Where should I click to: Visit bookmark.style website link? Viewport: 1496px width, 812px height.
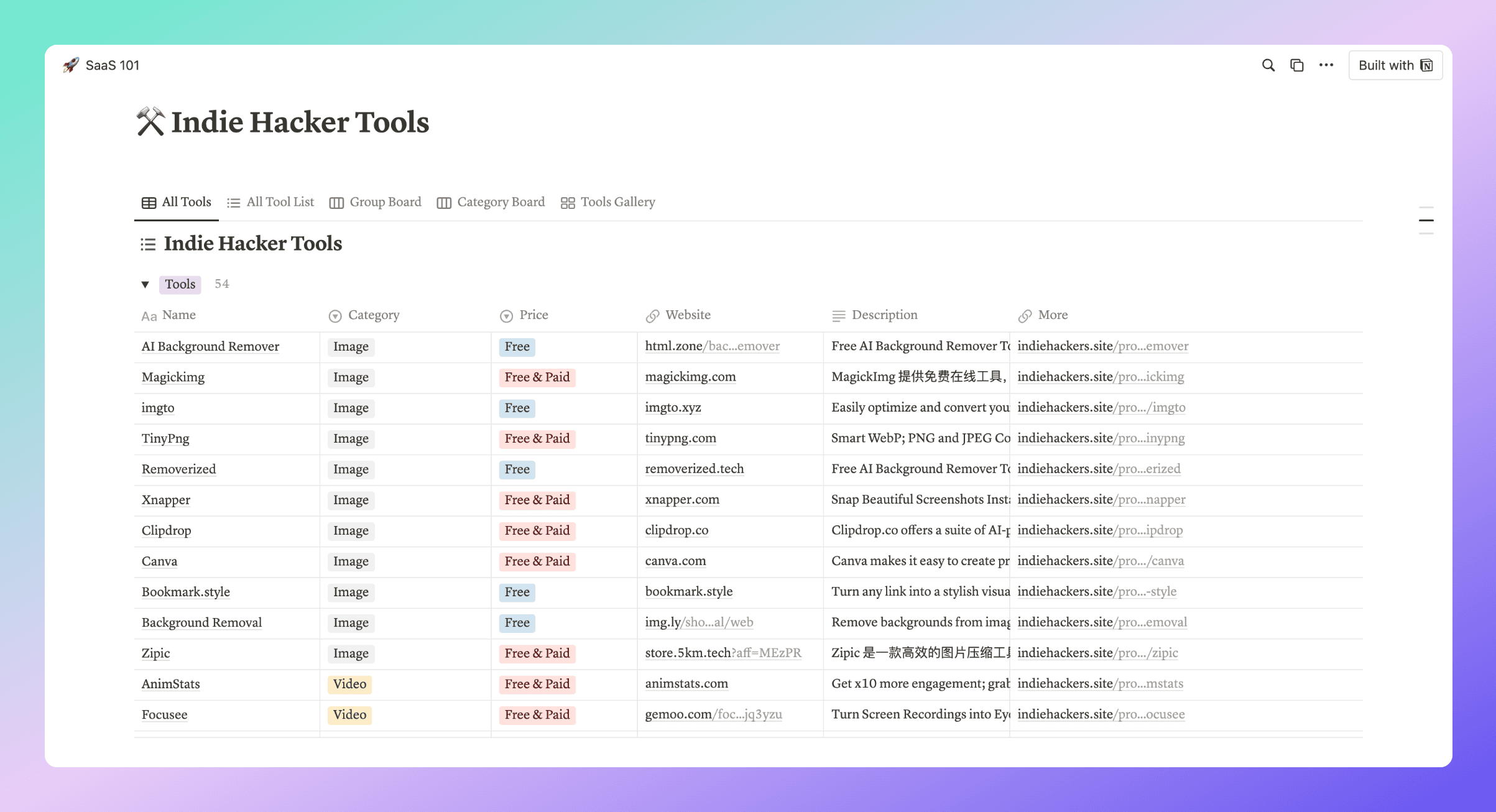688,591
